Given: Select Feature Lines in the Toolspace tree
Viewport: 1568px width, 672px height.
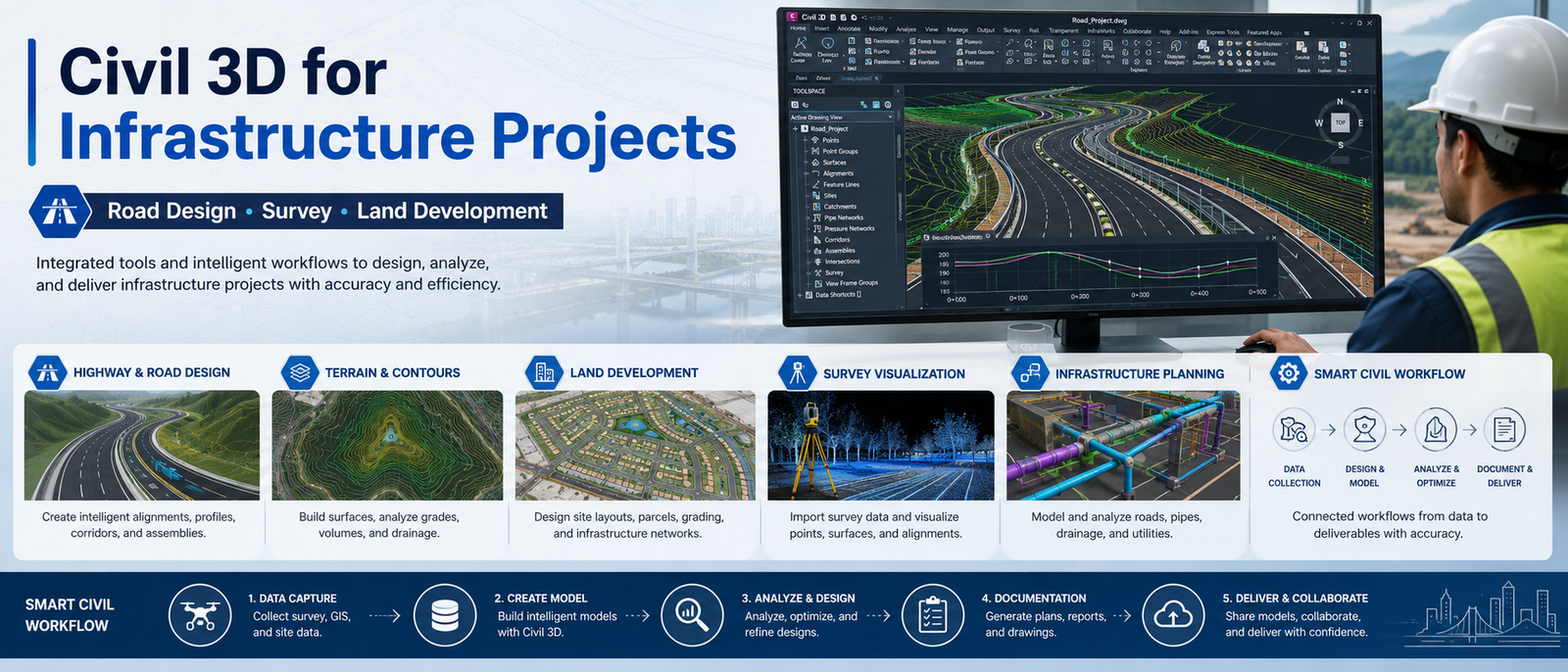Looking at the screenshot, I should [x=842, y=184].
